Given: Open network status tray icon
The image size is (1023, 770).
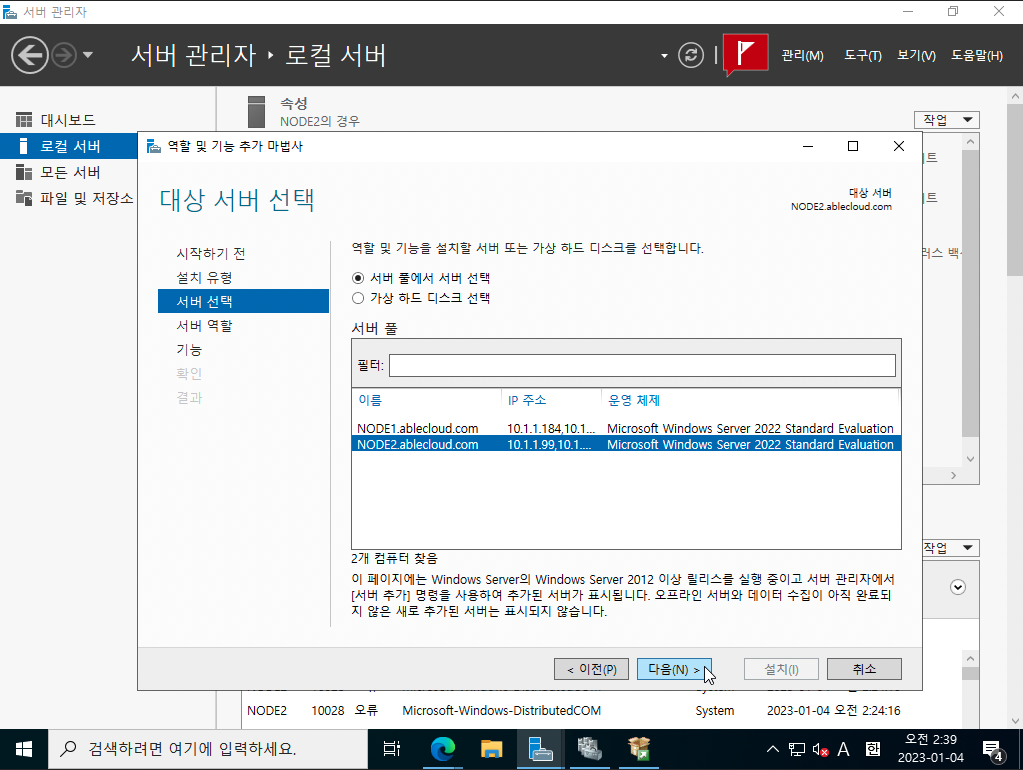Looking at the screenshot, I should pyautogui.click(x=797, y=749).
